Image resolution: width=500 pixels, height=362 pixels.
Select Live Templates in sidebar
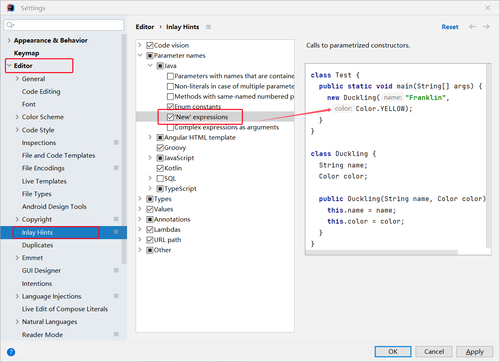tap(44, 181)
